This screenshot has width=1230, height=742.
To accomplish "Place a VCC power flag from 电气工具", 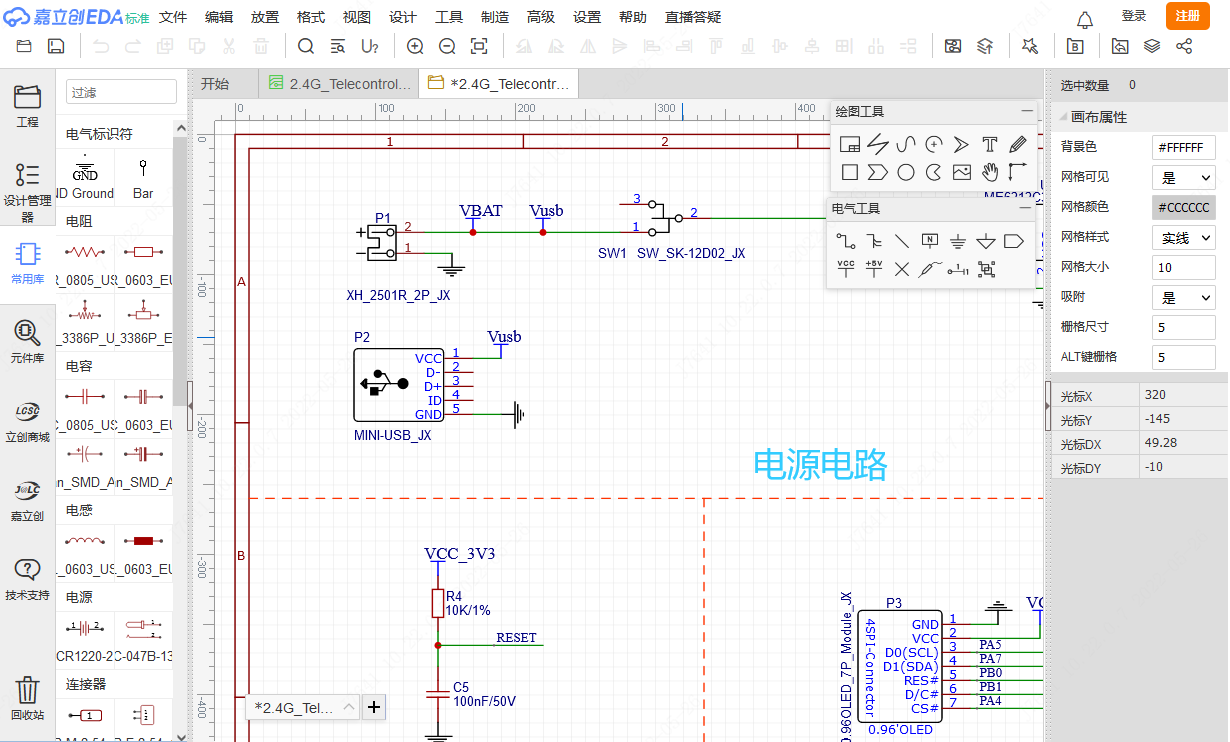I will [846, 269].
